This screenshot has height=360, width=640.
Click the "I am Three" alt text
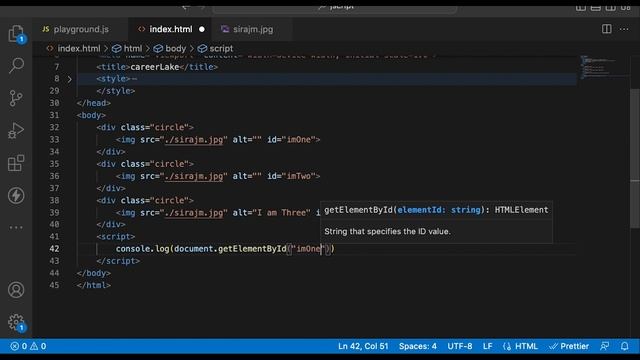[x=281, y=213]
